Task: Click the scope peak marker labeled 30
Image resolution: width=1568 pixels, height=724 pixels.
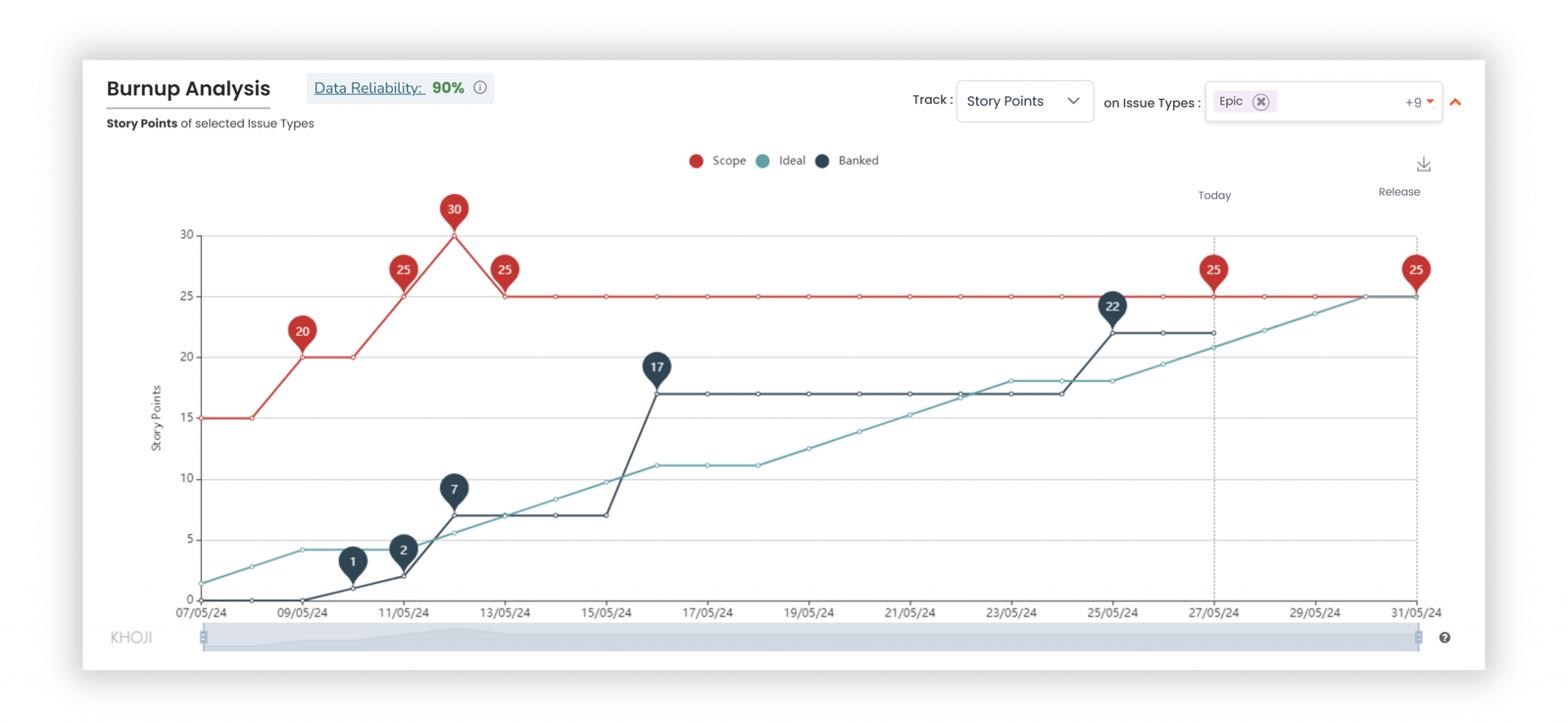Action: coord(454,210)
